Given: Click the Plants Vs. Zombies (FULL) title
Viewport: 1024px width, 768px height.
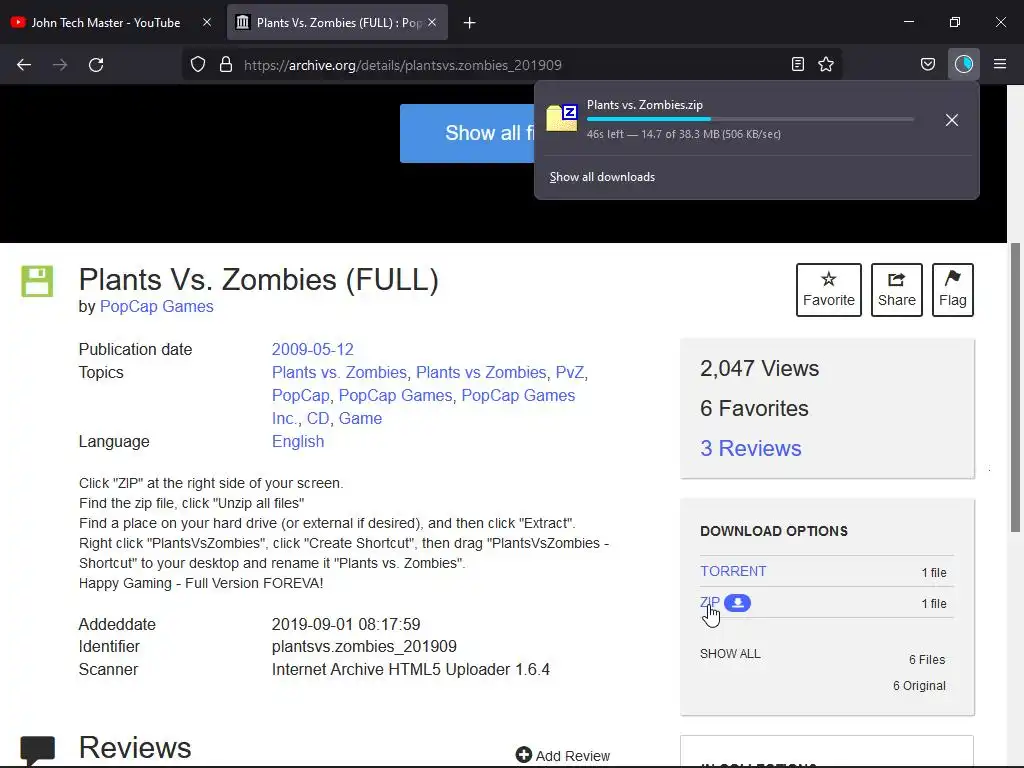Looking at the screenshot, I should 259,280.
